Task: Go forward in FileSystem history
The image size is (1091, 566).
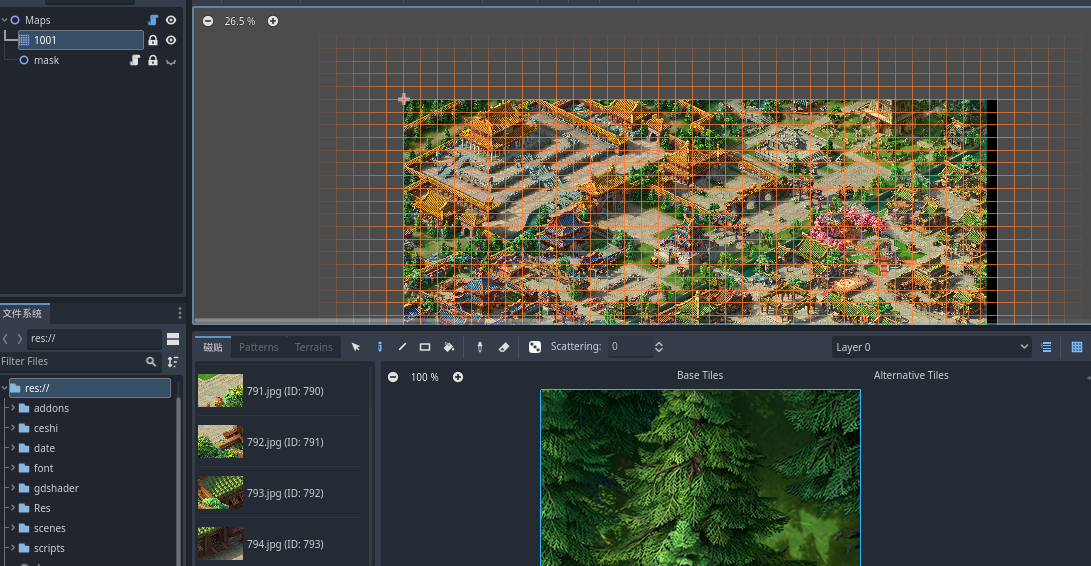Action: pyautogui.click(x=19, y=338)
